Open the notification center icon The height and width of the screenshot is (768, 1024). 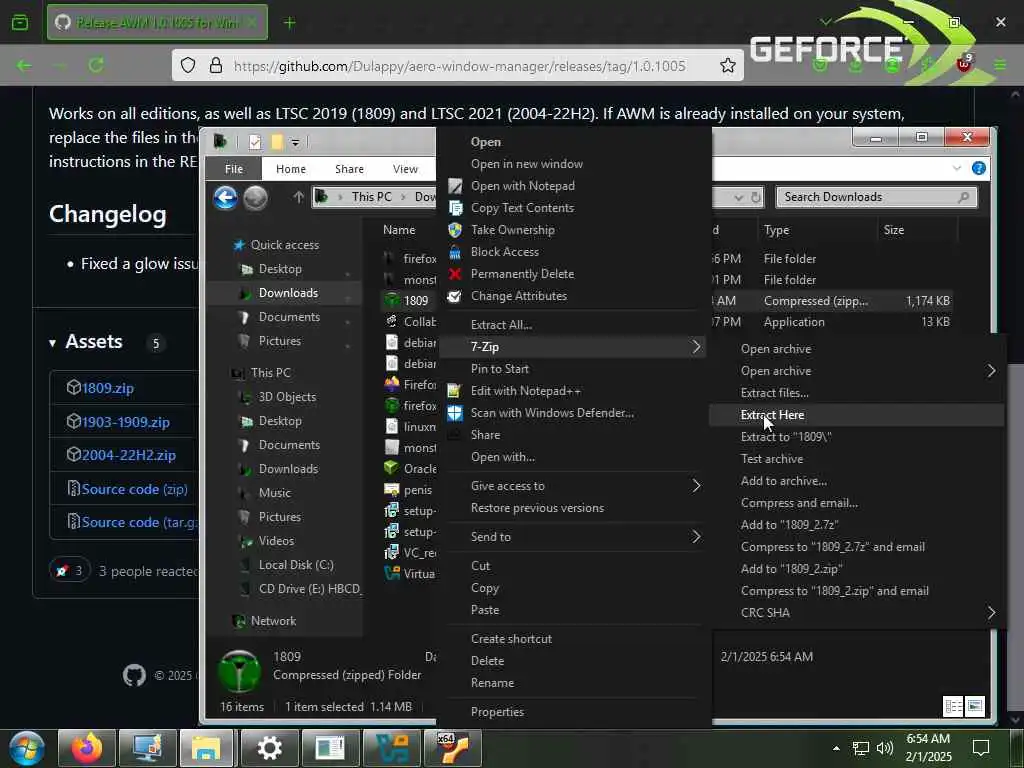[981, 748]
